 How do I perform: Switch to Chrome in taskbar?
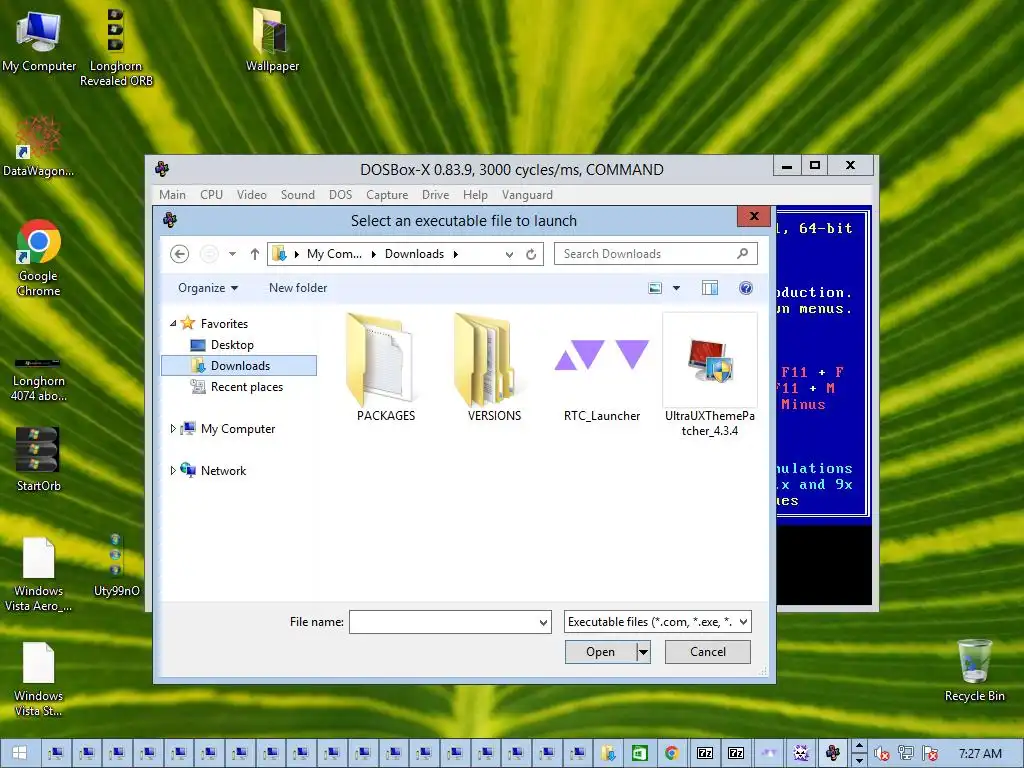672,754
